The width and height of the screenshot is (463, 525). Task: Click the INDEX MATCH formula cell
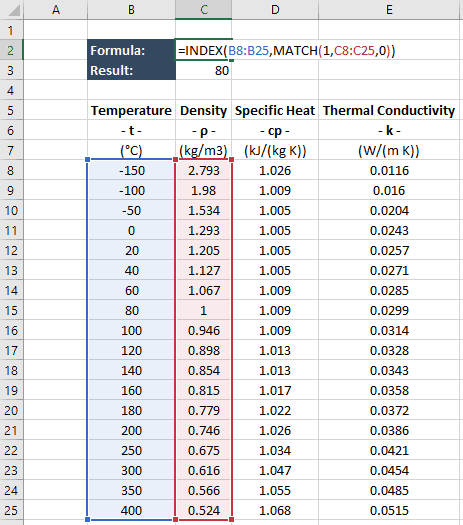pos(204,50)
